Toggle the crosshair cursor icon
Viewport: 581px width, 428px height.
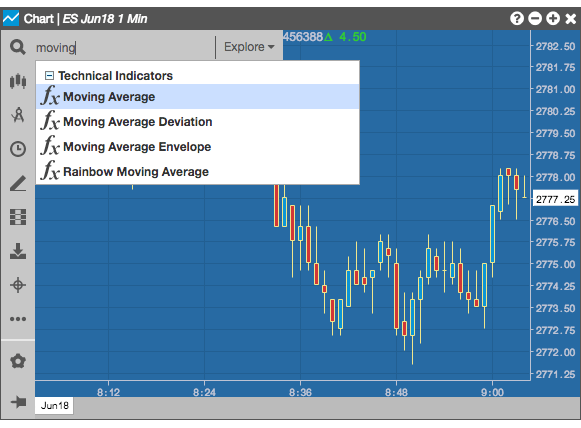18,285
